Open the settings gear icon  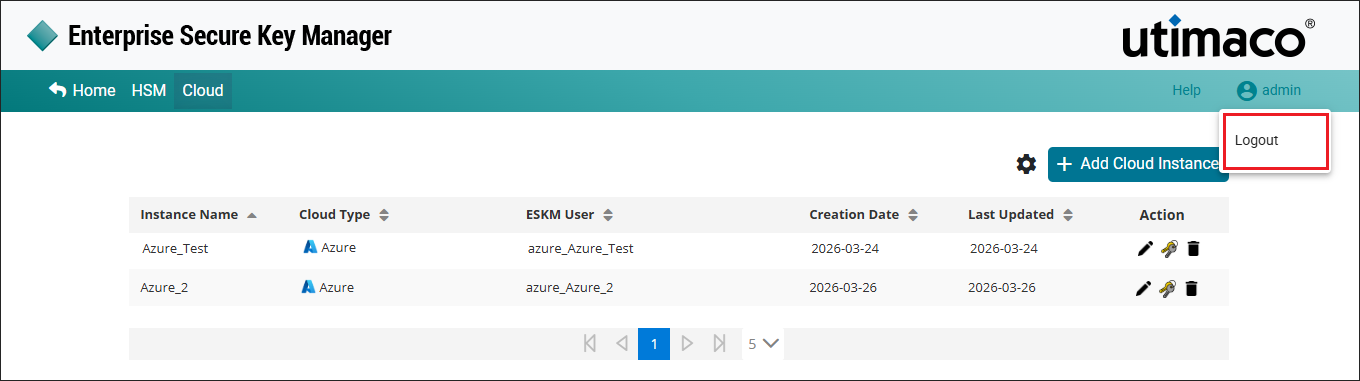pos(1026,164)
